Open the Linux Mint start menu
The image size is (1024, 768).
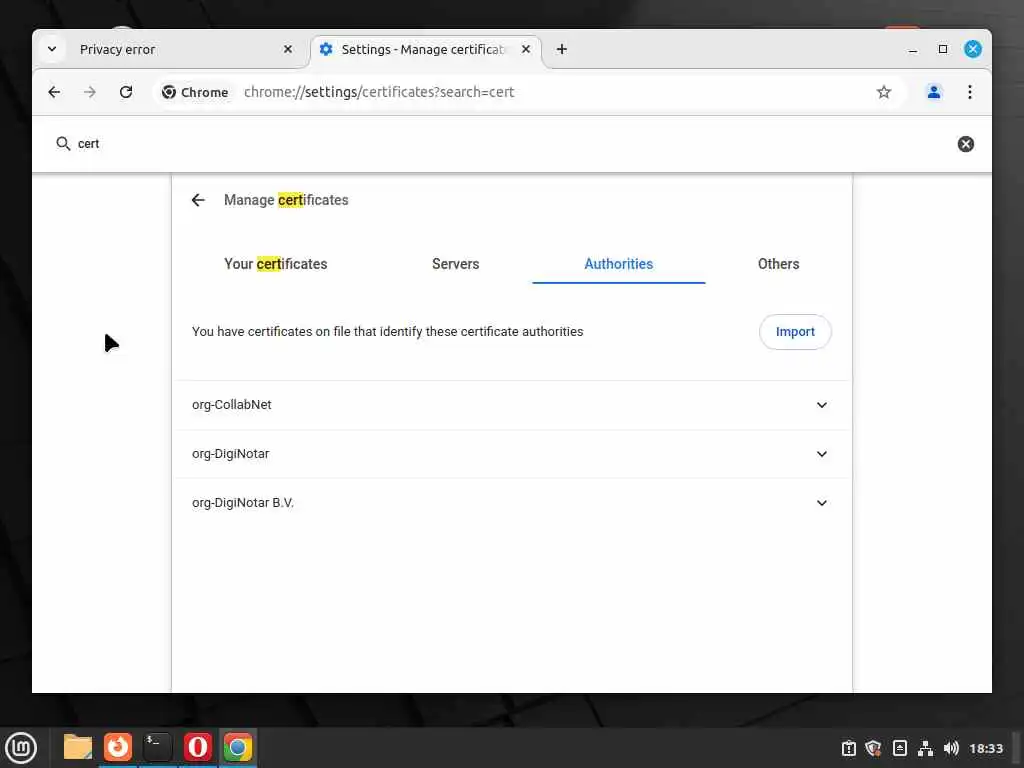pos(21,748)
